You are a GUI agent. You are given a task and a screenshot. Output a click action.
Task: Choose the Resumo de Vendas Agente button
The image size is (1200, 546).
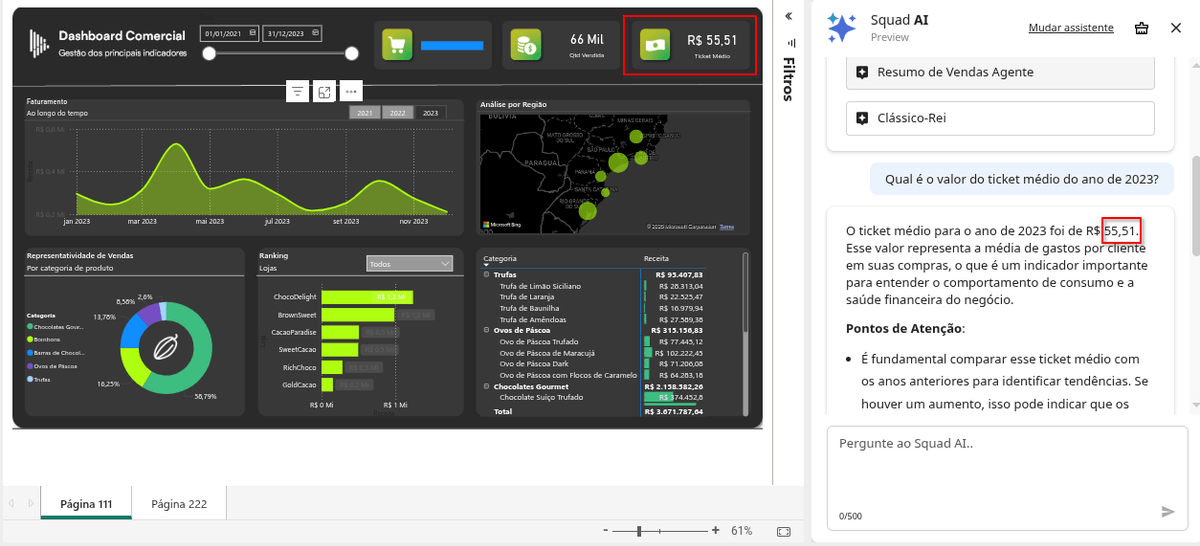[1000, 72]
